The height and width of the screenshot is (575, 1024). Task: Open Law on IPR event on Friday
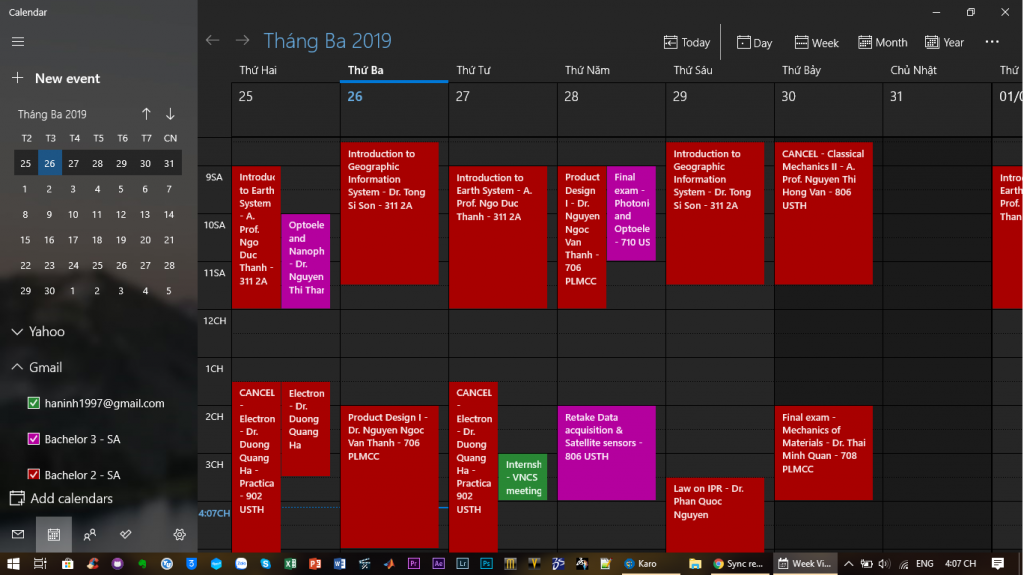[715, 515]
